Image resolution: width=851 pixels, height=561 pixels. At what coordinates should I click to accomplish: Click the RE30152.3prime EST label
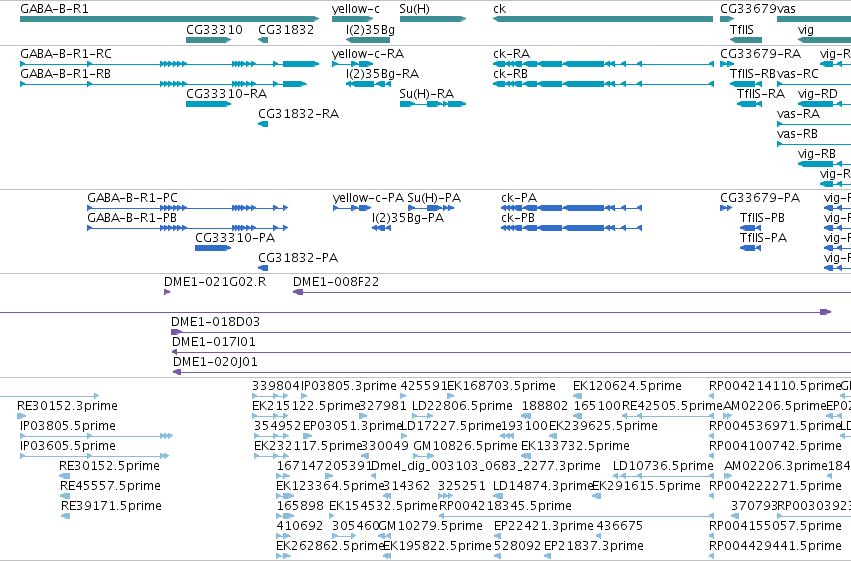(x=67, y=406)
